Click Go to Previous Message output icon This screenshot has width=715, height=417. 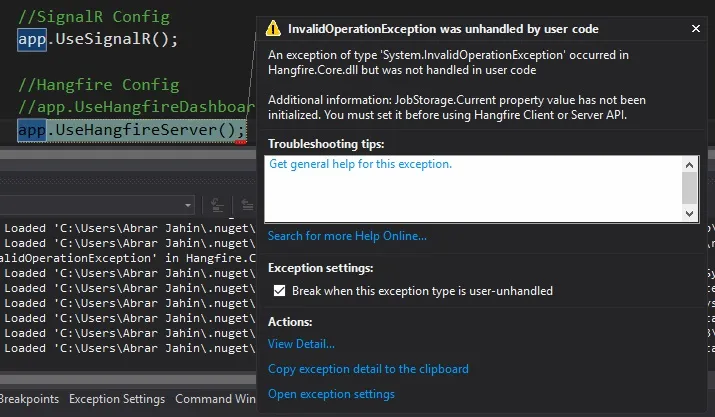[247, 205]
